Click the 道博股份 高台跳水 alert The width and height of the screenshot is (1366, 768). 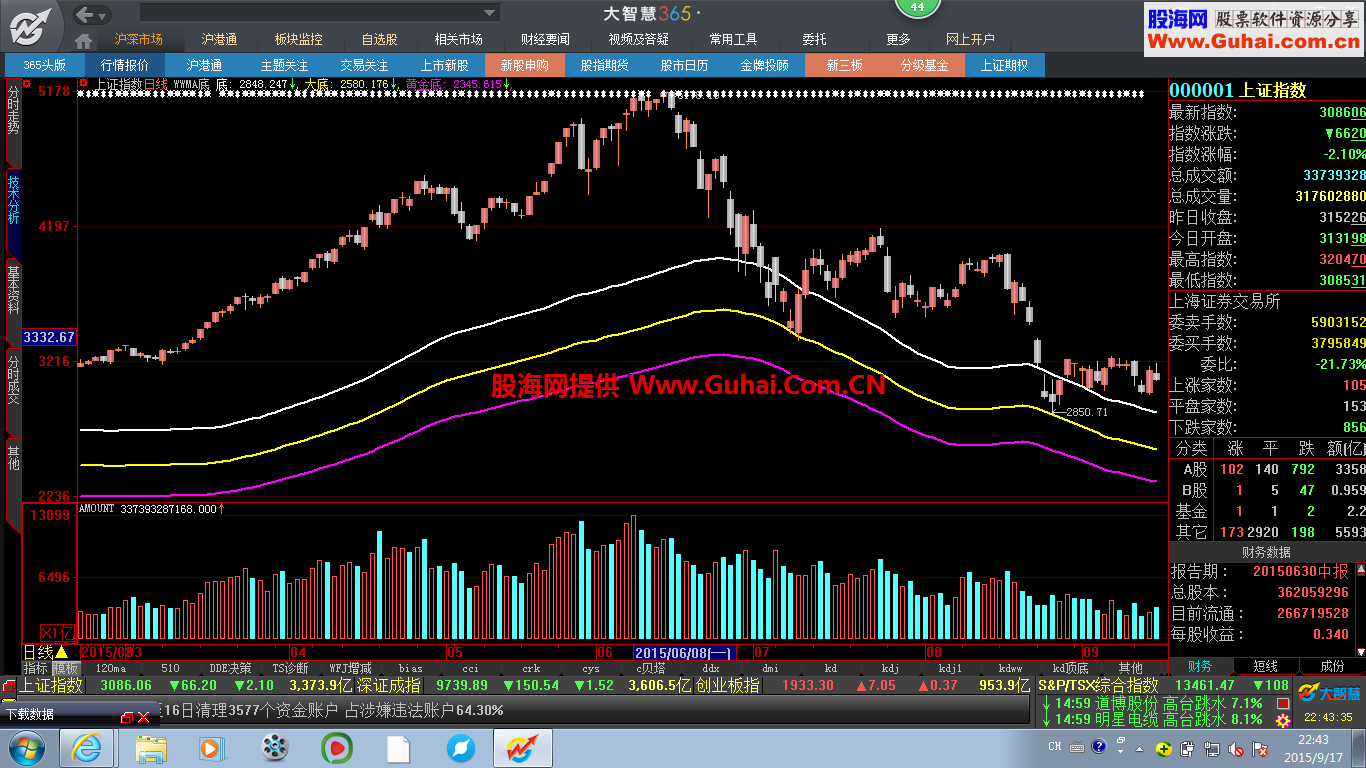click(1152, 703)
